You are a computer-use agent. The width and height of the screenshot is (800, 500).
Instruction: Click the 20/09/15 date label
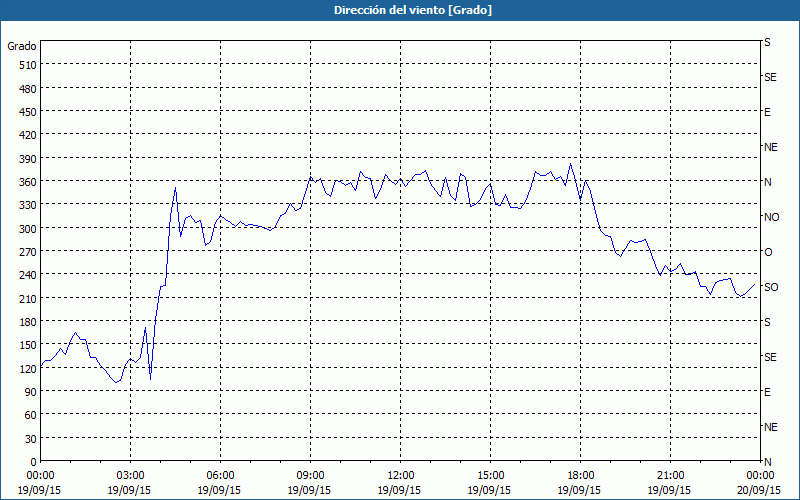click(x=759, y=490)
